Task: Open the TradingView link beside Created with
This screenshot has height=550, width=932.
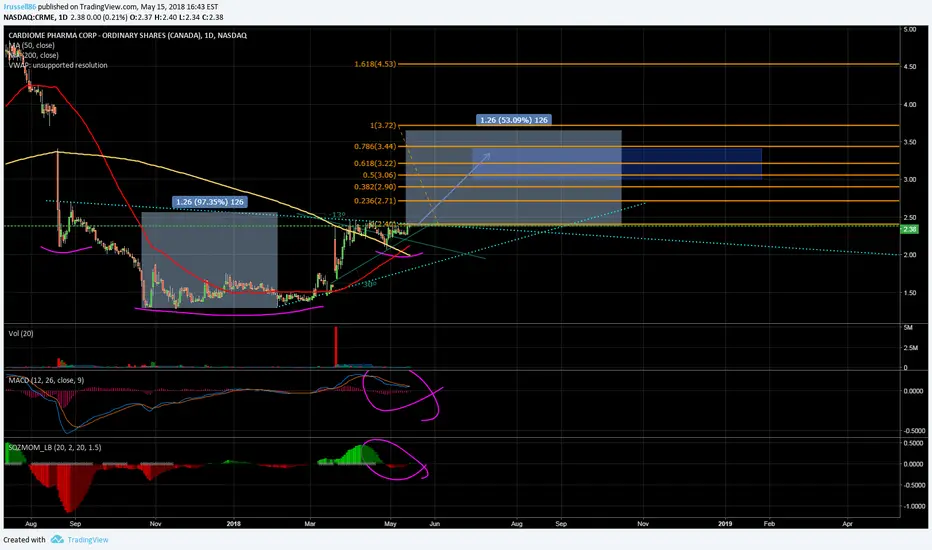Action: click(87, 540)
